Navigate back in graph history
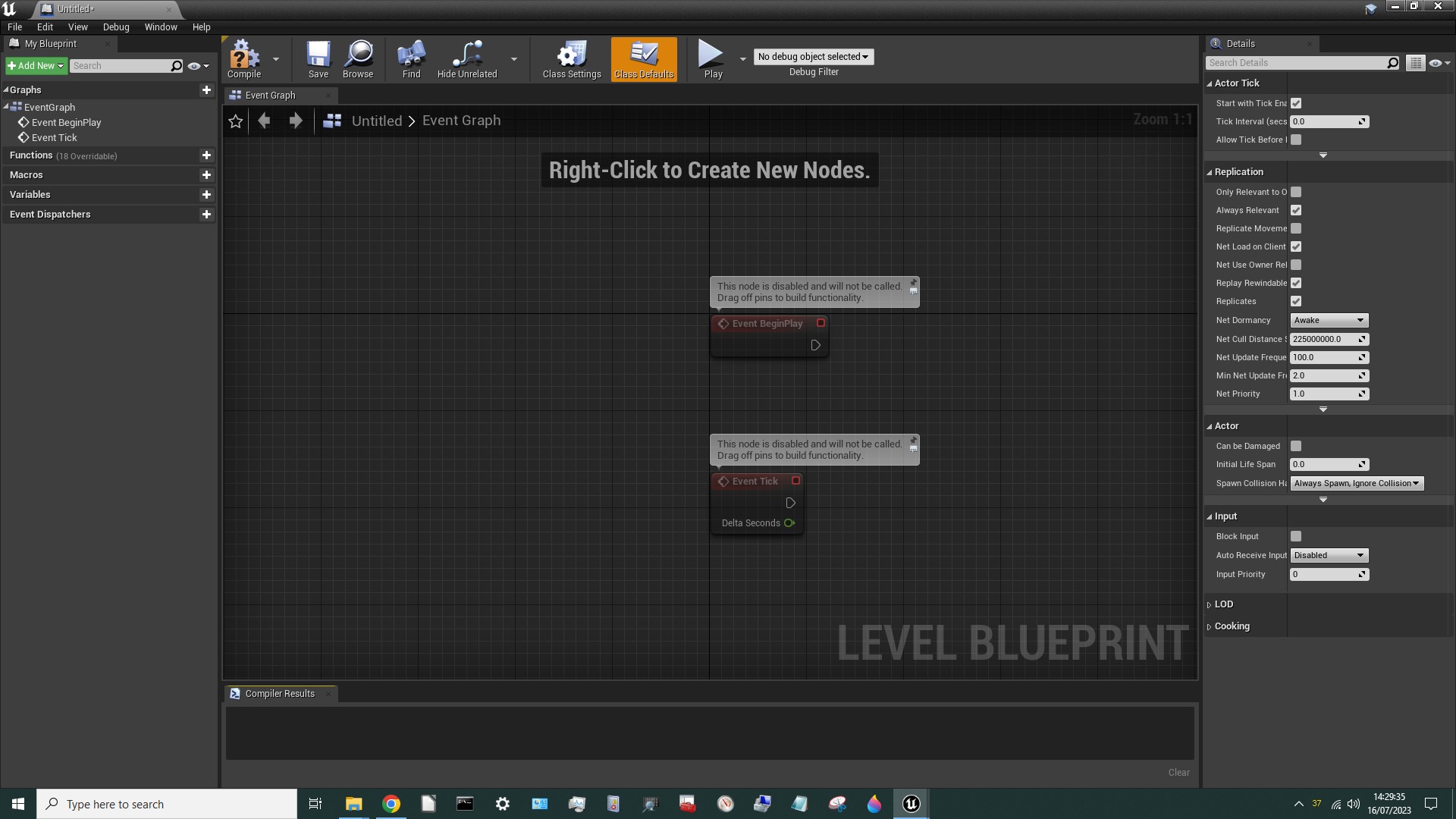 (x=264, y=121)
